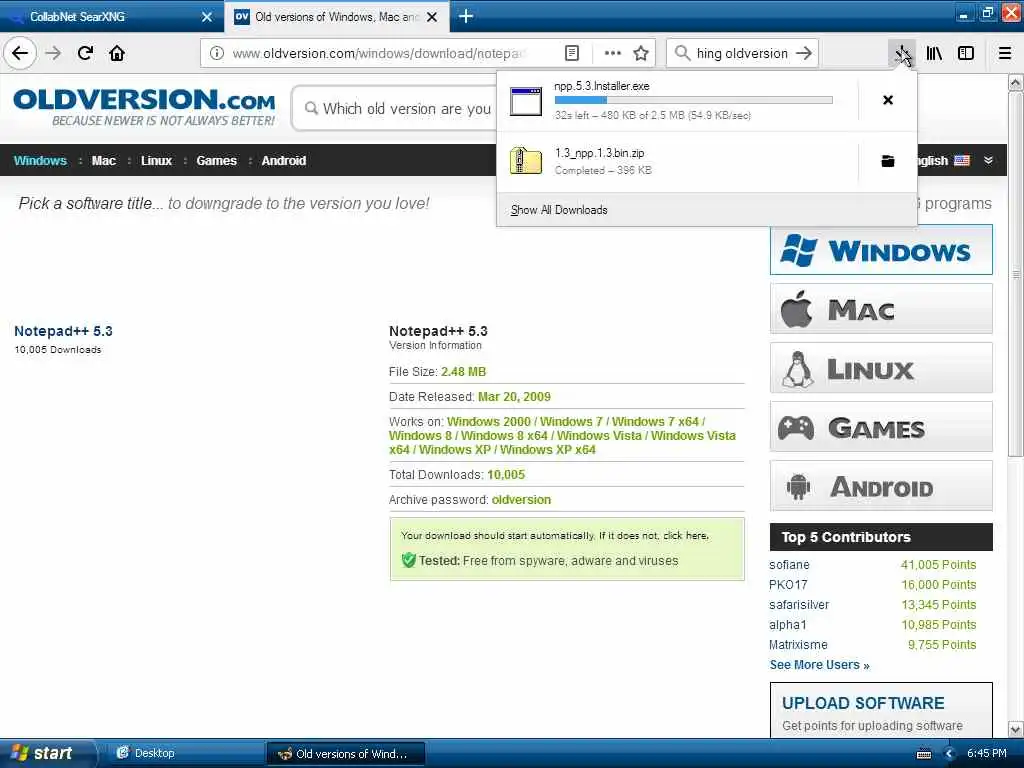This screenshot has height=768, width=1024.
Task: Close the CollabNet SearXNG tab
Action: [x=206, y=17]
